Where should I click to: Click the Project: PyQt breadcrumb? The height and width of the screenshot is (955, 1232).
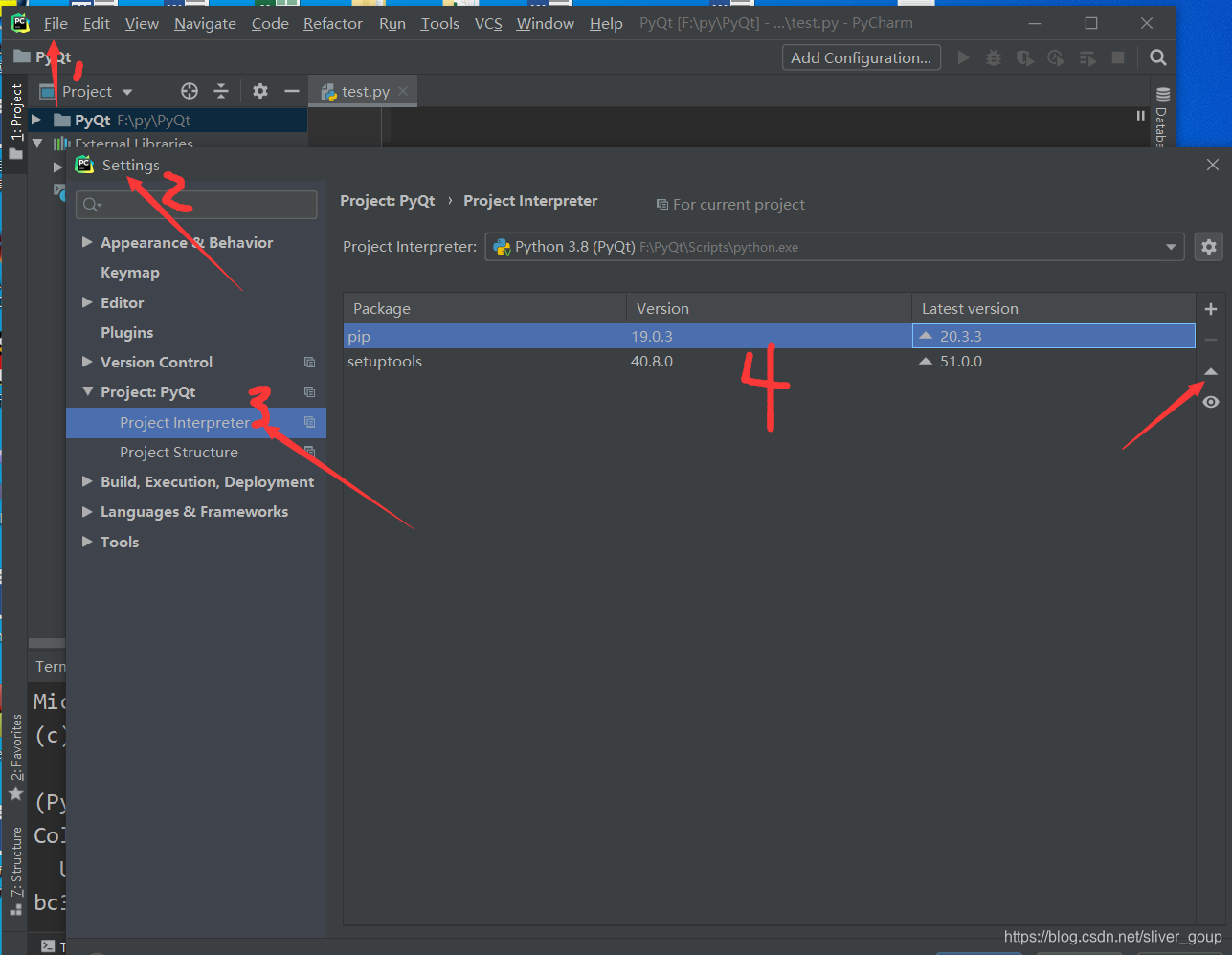click(388, 201)
